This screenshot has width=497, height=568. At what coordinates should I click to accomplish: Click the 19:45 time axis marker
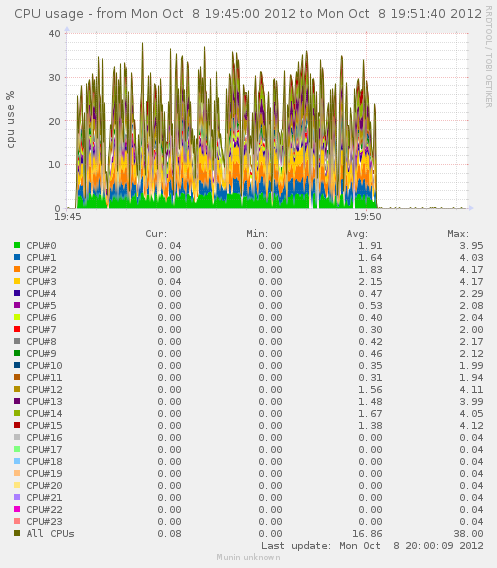(68, 217)
